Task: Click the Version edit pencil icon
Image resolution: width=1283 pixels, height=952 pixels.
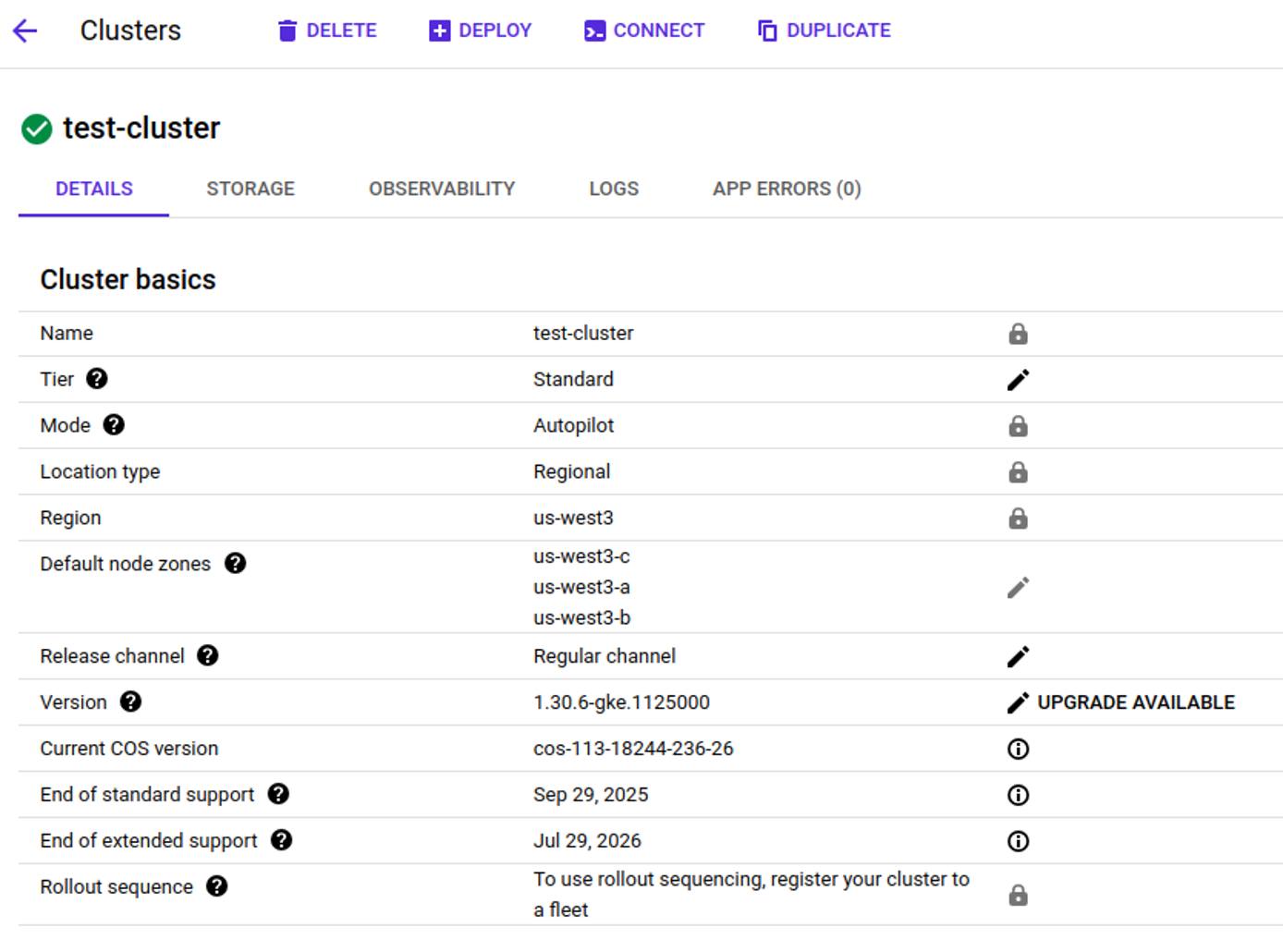Action: 1018,702
